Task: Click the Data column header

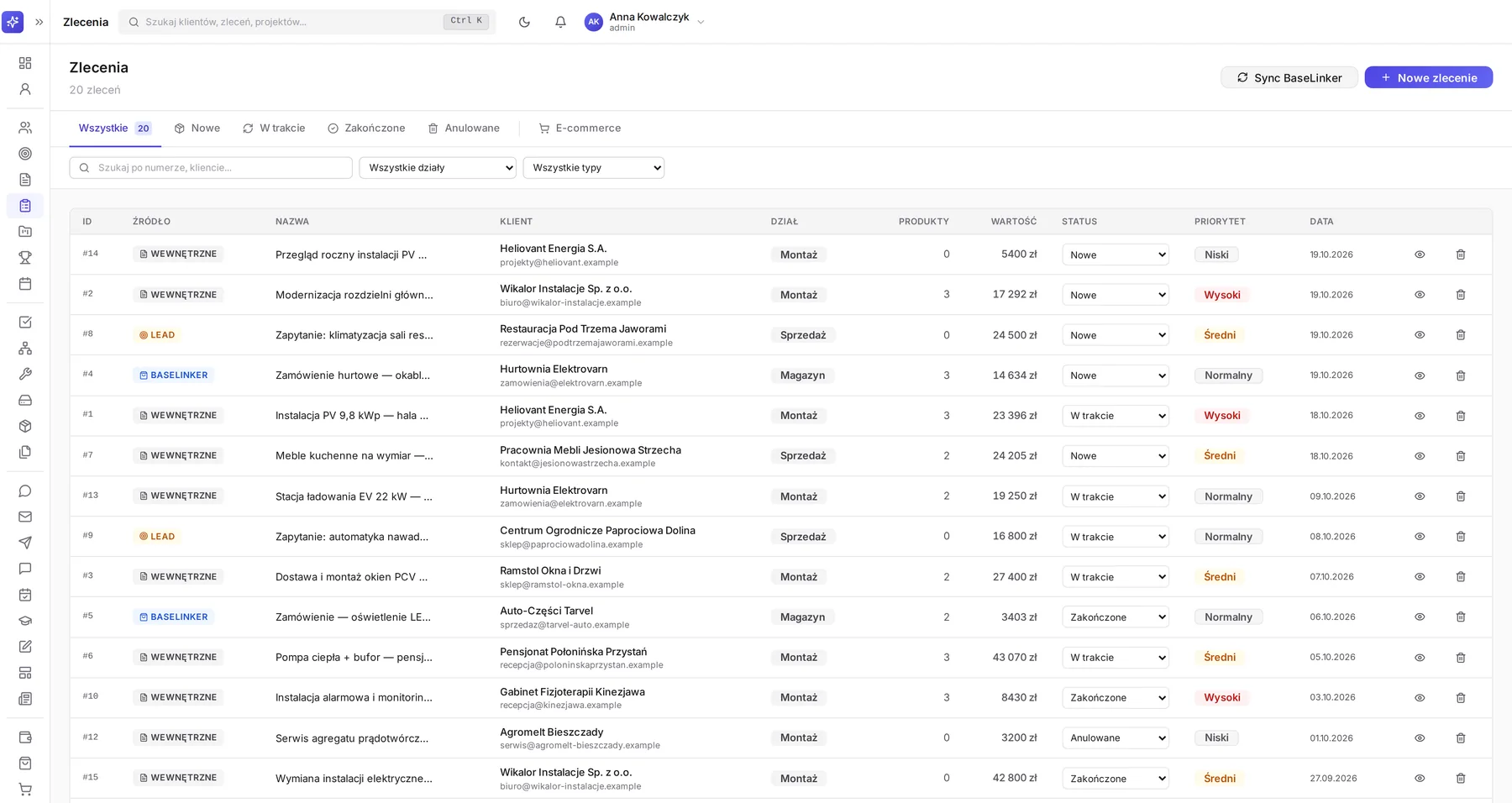Action: (x=1321, y=222)
